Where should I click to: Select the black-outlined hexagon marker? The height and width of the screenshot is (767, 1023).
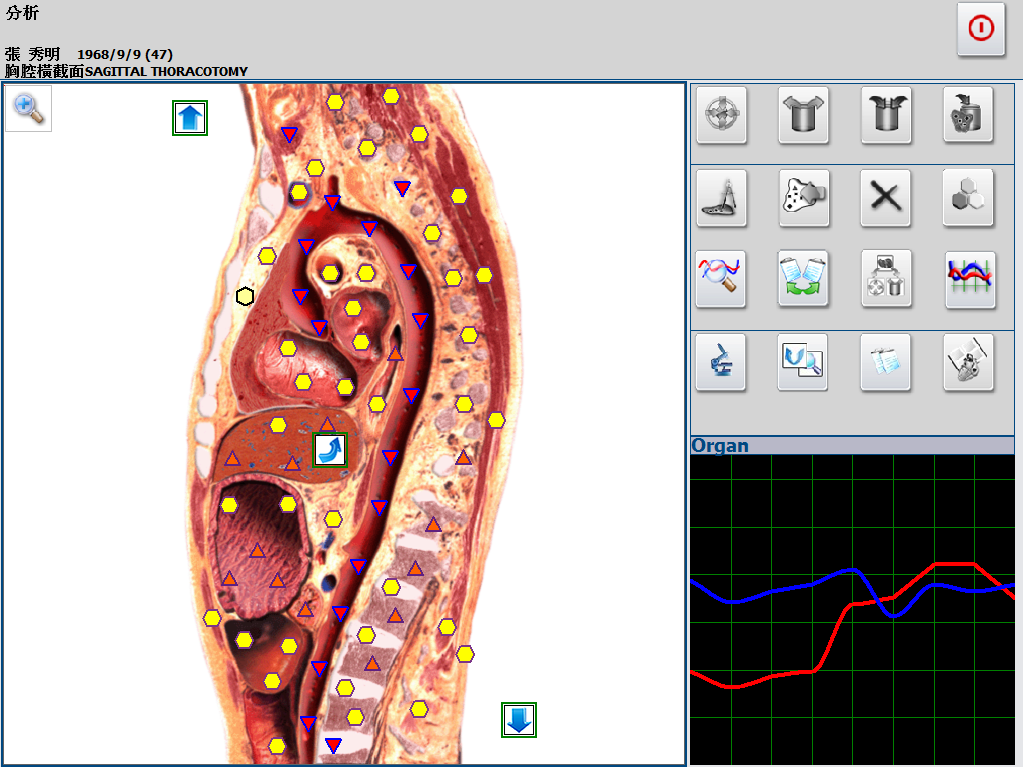click(x=245, y=296)
